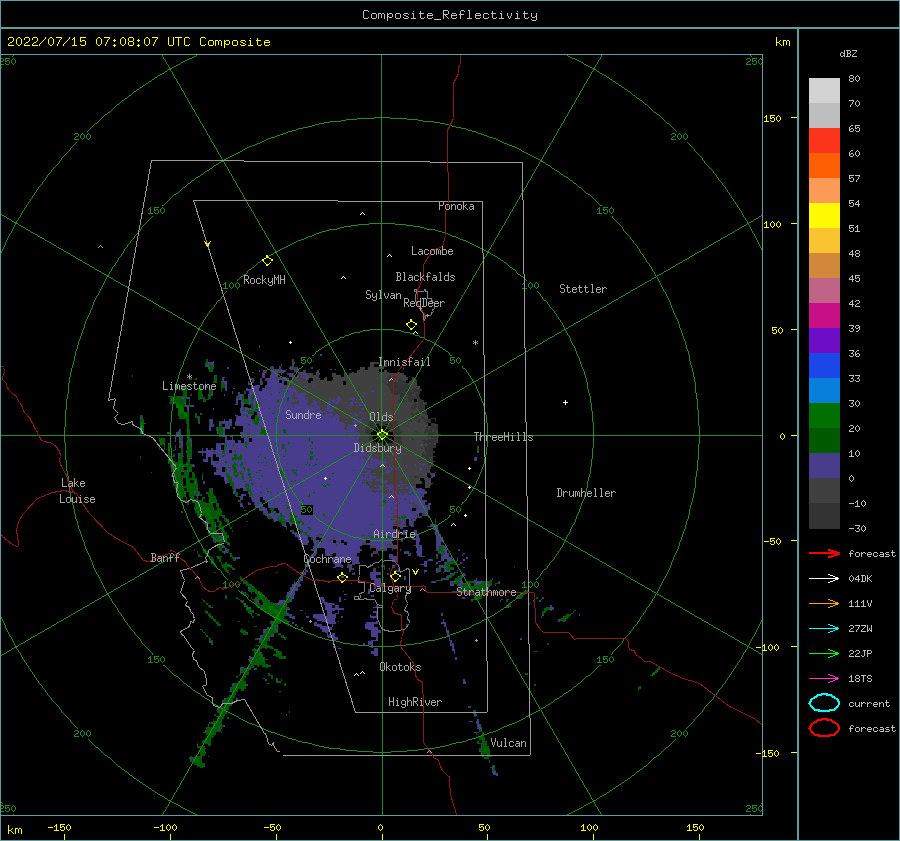Click the Sundre town label
Viewport: 900px width, 841px height.
[303, 414]
